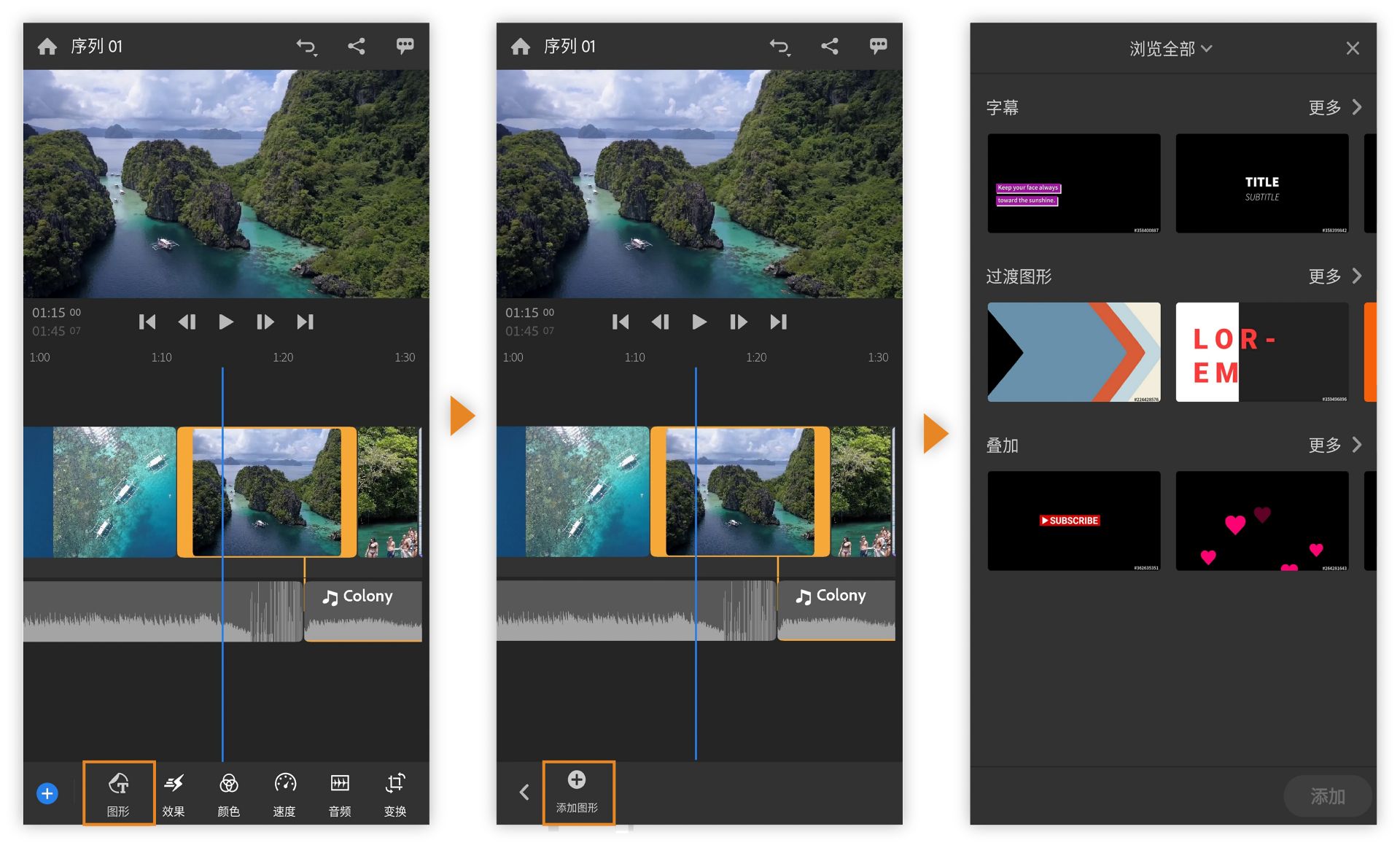Viewport: 1400px width, 848px height.
Task: Select the SUBSCRIBE overlay thumbnail
Action: (1073, 521)
